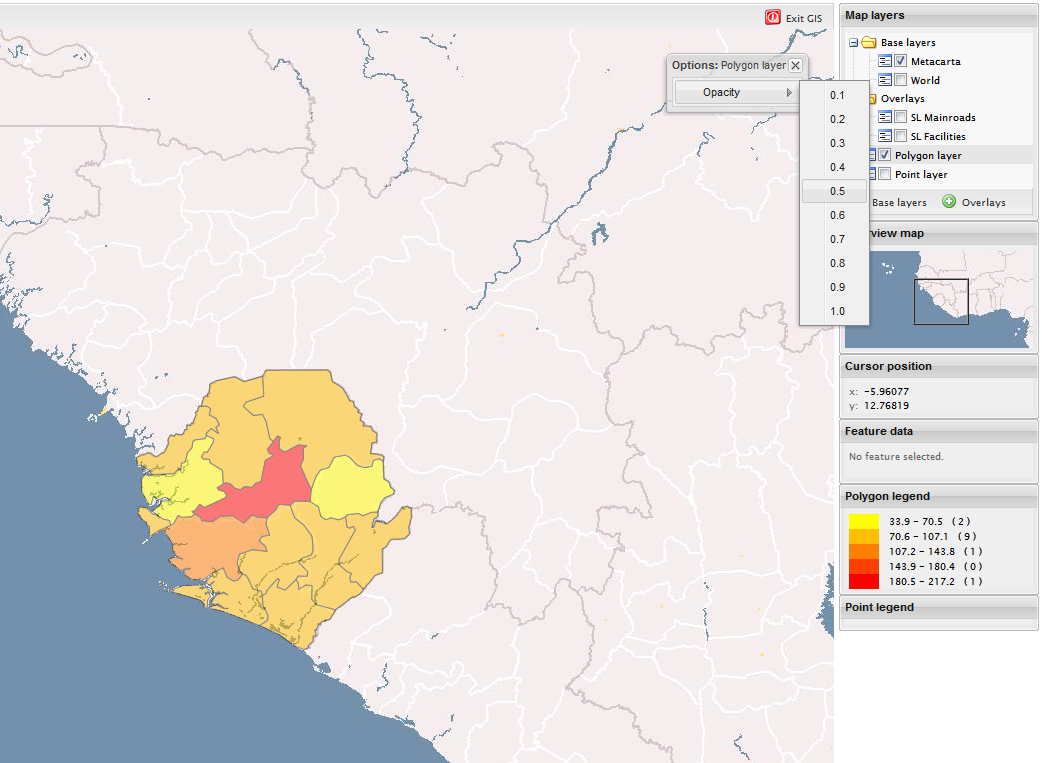Choose opacity value 1.0
The width and height of the screenshot is (1042, 763).
(836, 311)
